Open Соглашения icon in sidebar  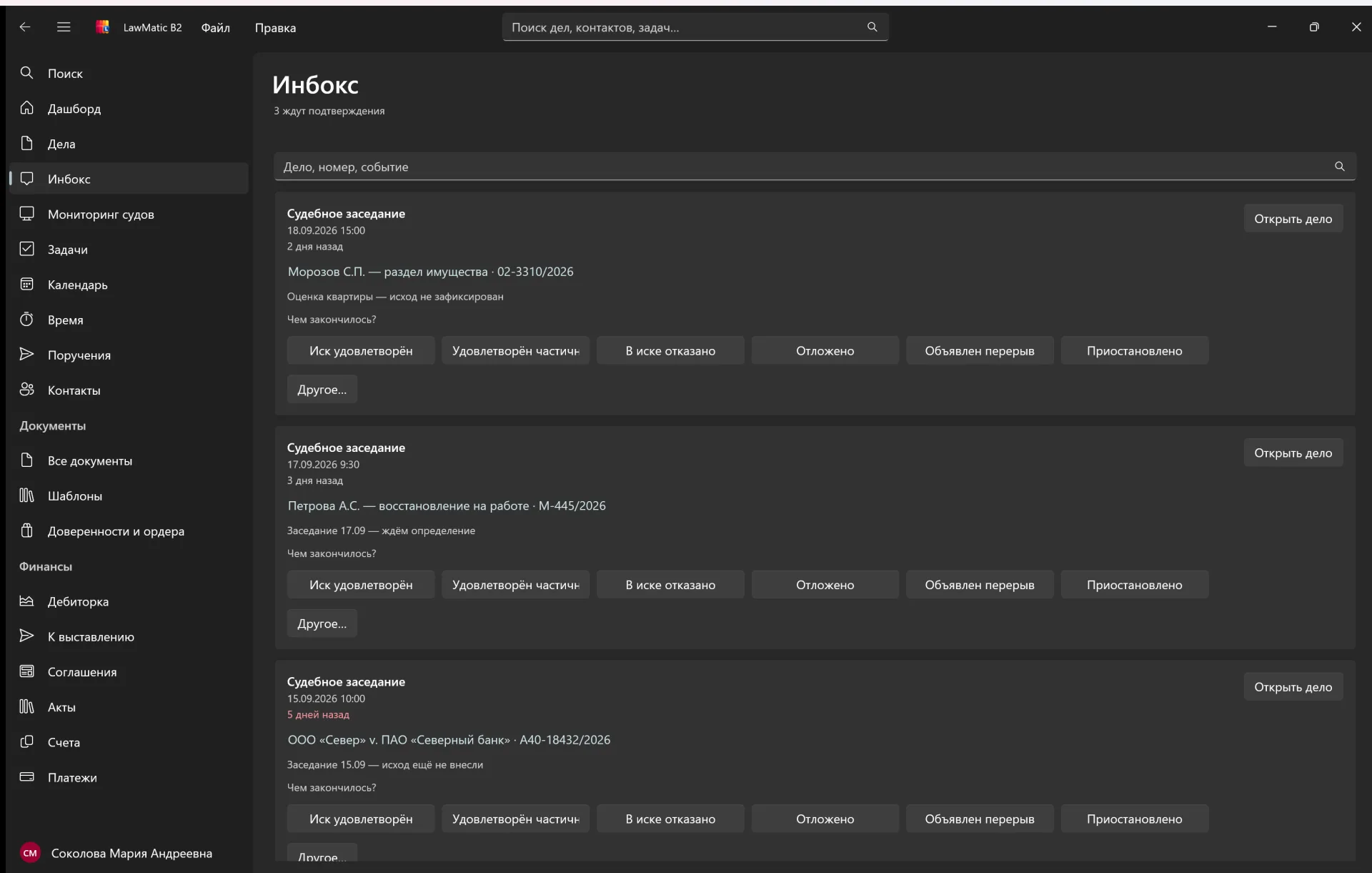(27, 671)
